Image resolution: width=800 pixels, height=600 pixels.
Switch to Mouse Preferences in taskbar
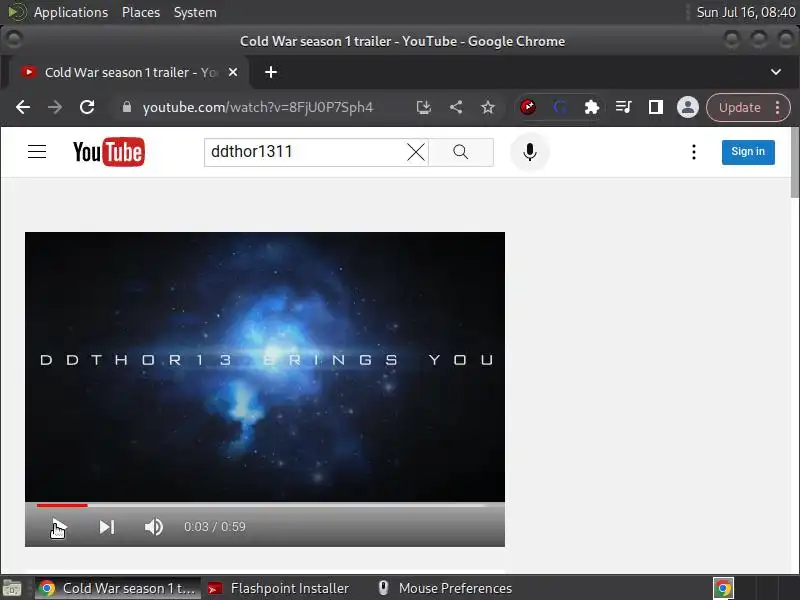[x=445, y=588]
